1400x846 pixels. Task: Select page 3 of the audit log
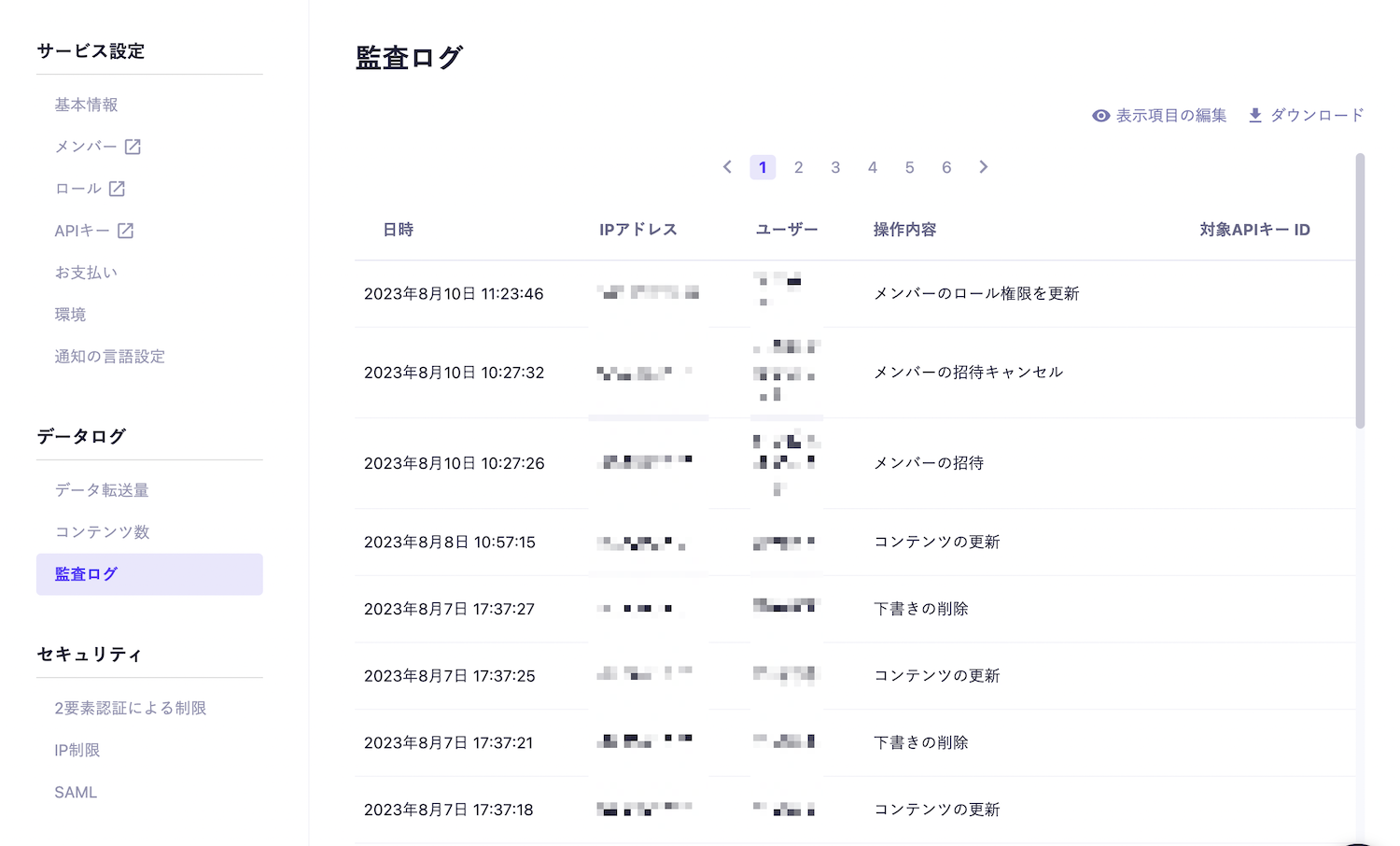tap(835, 167)
